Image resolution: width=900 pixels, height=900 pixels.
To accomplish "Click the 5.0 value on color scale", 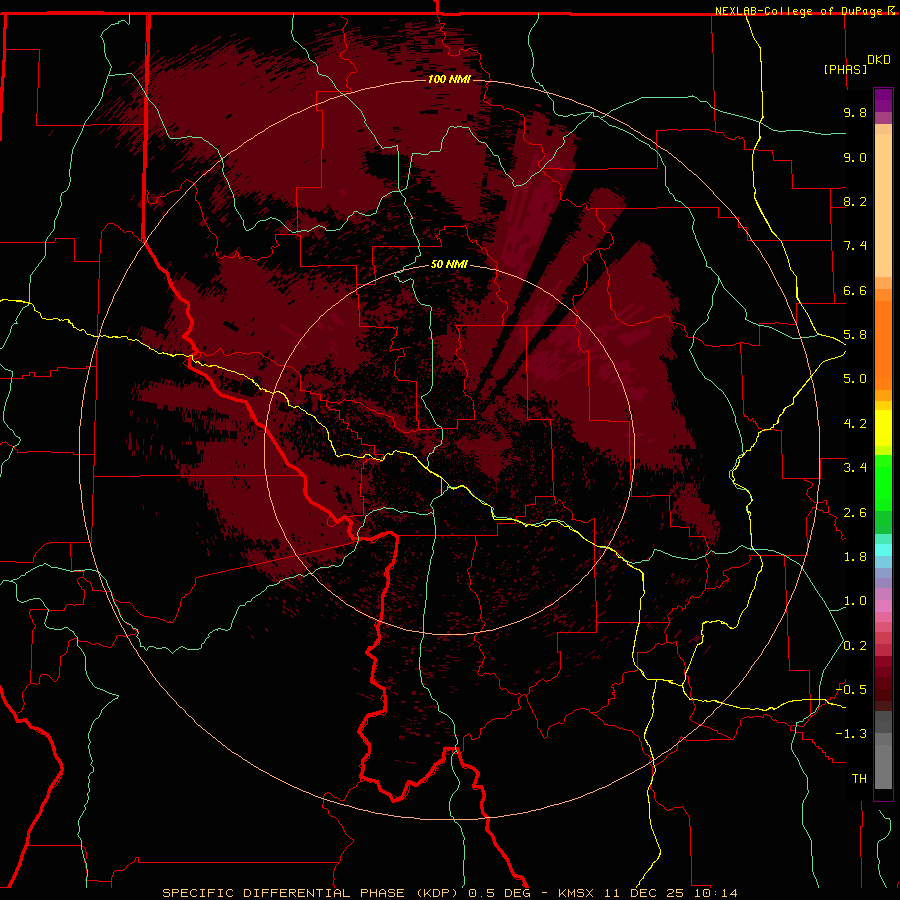I will (x=855, y=379).
